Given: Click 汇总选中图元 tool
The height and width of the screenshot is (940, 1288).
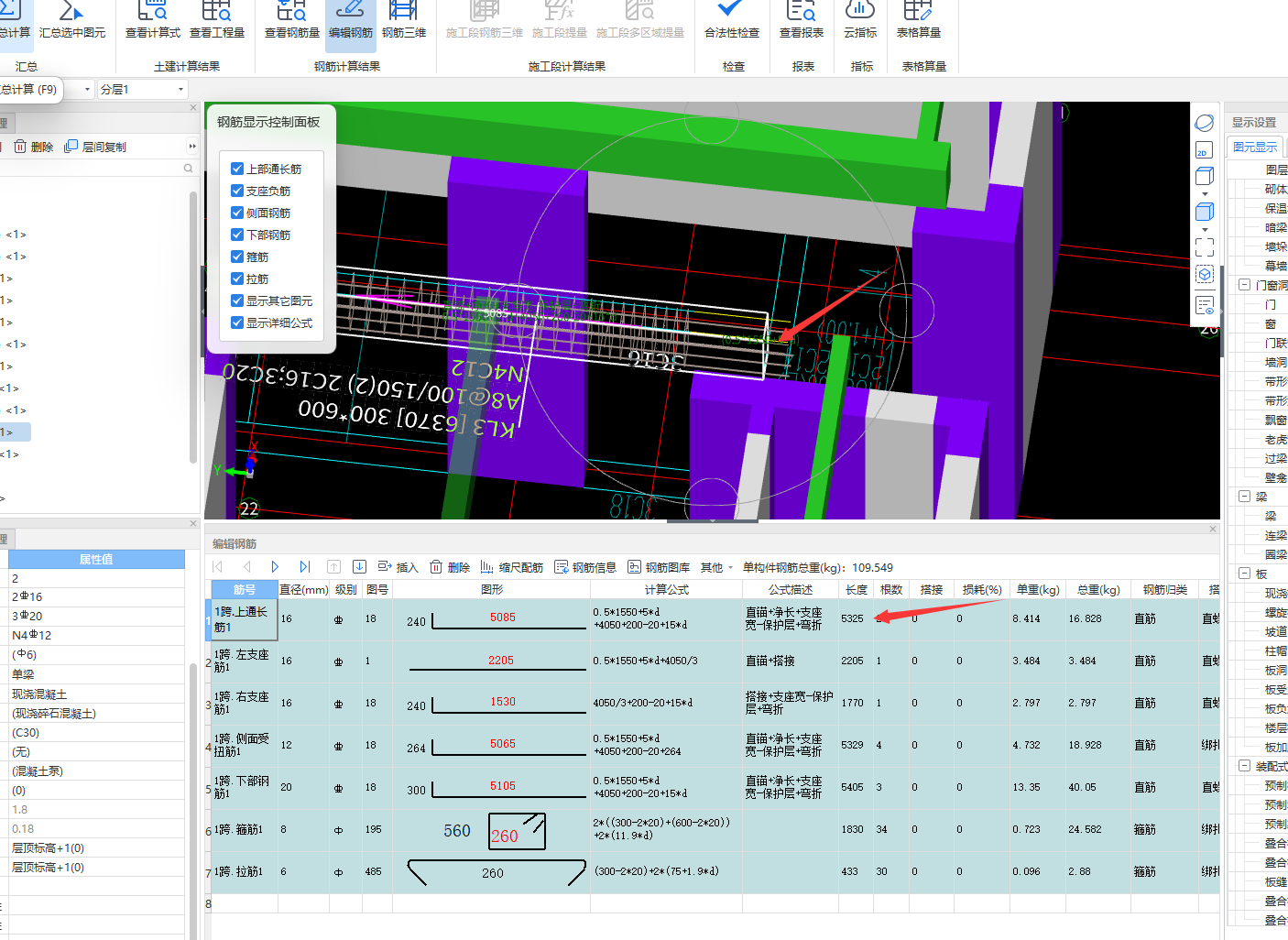Looking at the screenshot, I should 72,20.
